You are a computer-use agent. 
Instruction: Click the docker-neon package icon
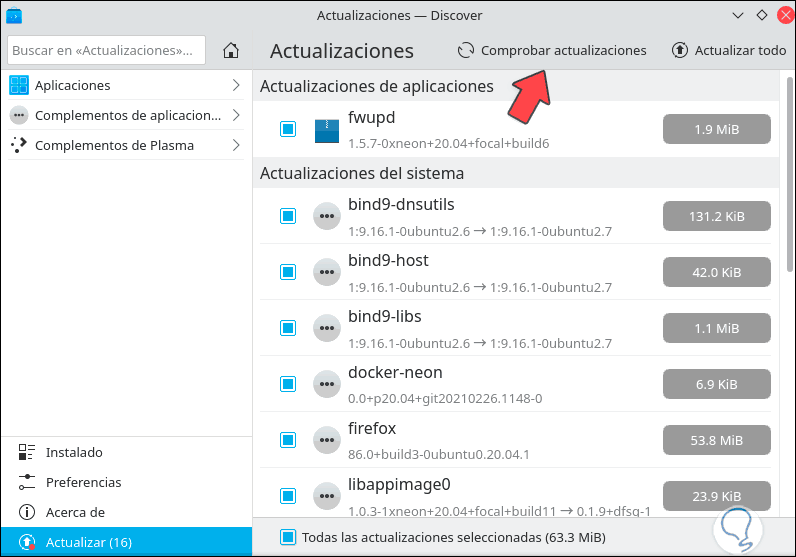326,384
